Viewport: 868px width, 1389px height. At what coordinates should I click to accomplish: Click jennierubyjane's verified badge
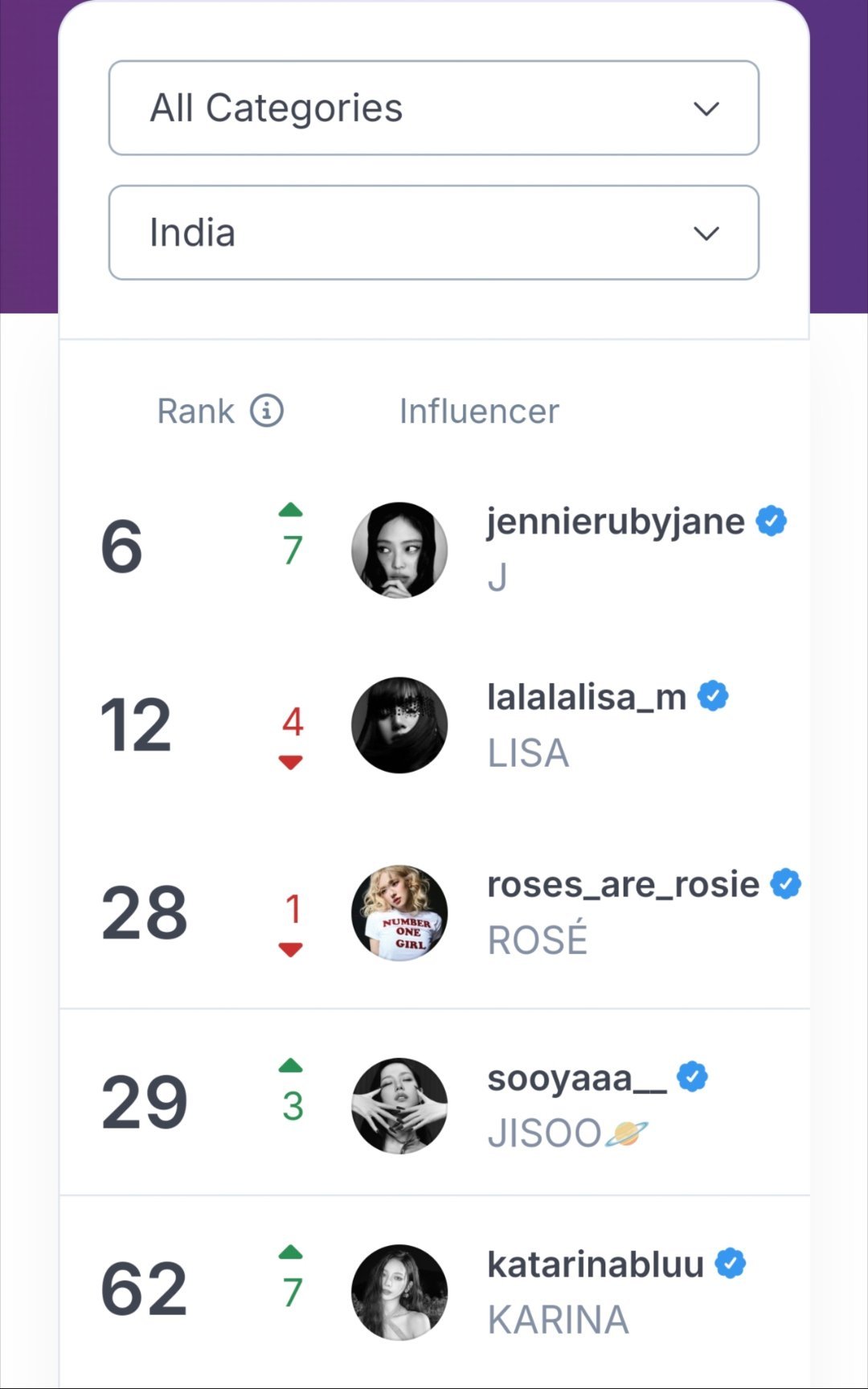(772, 521)
